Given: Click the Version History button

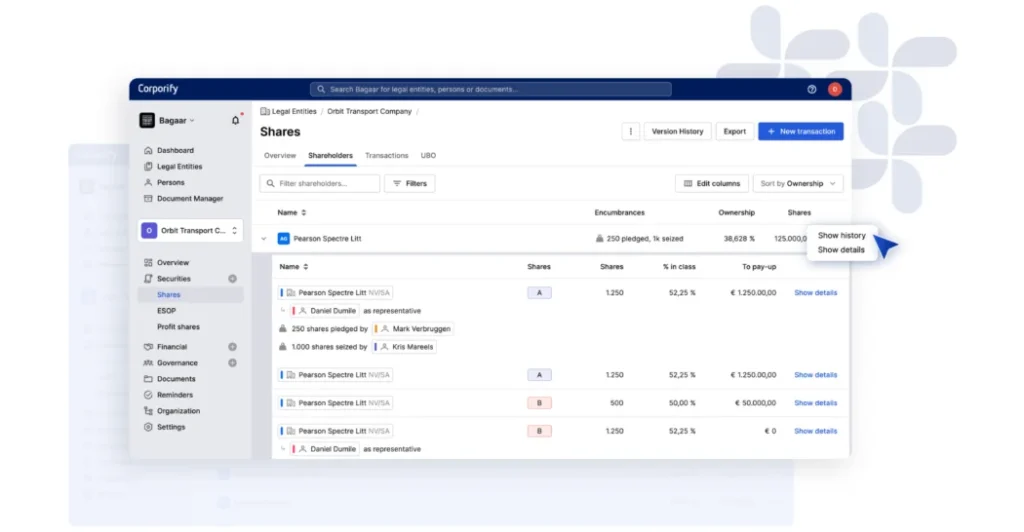Looking at the screenshot, I should (x=677, y=131).
